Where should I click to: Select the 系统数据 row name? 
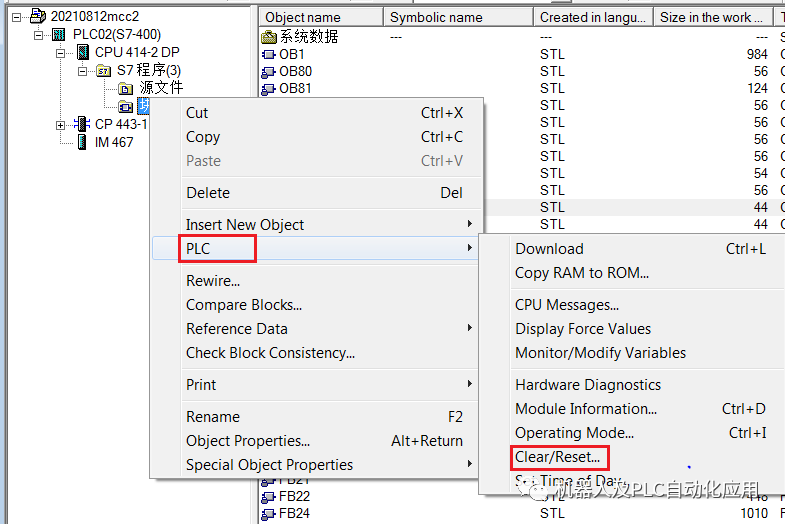point(309,37)
